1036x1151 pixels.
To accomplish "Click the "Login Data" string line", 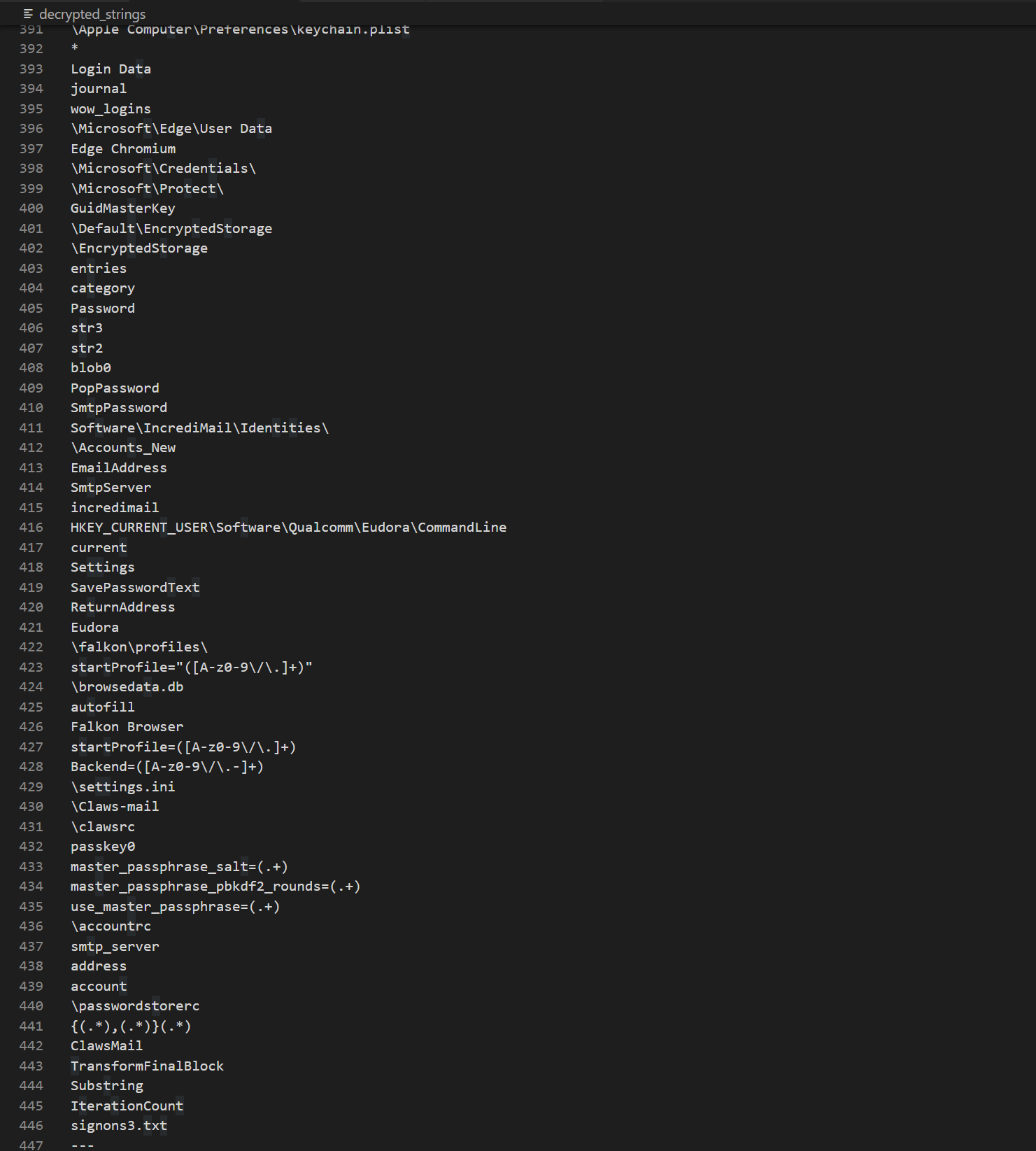I will (x=111, y=69).
